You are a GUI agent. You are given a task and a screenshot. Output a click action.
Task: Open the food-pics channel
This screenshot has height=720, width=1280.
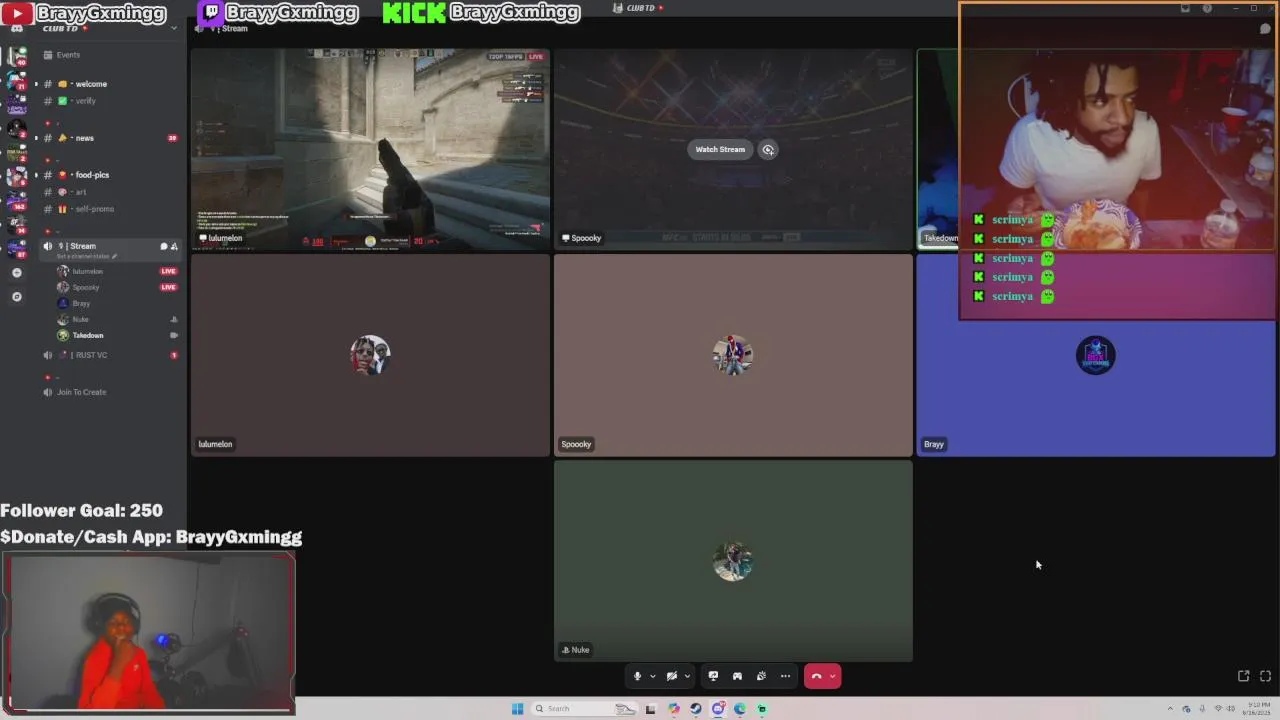pyautogui.click(x=92, y=175)
